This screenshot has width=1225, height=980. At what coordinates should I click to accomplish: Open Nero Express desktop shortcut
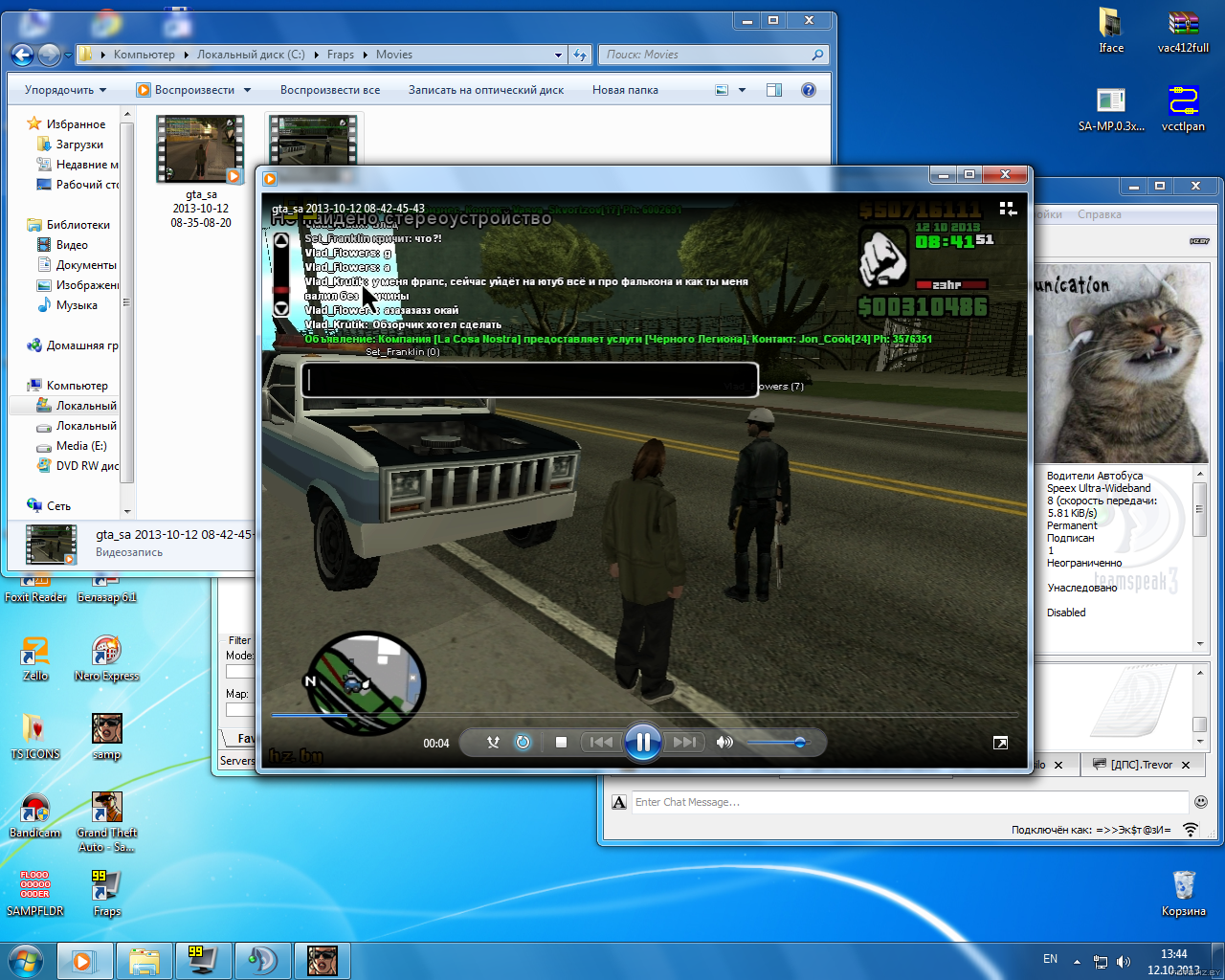click(106, 658)
